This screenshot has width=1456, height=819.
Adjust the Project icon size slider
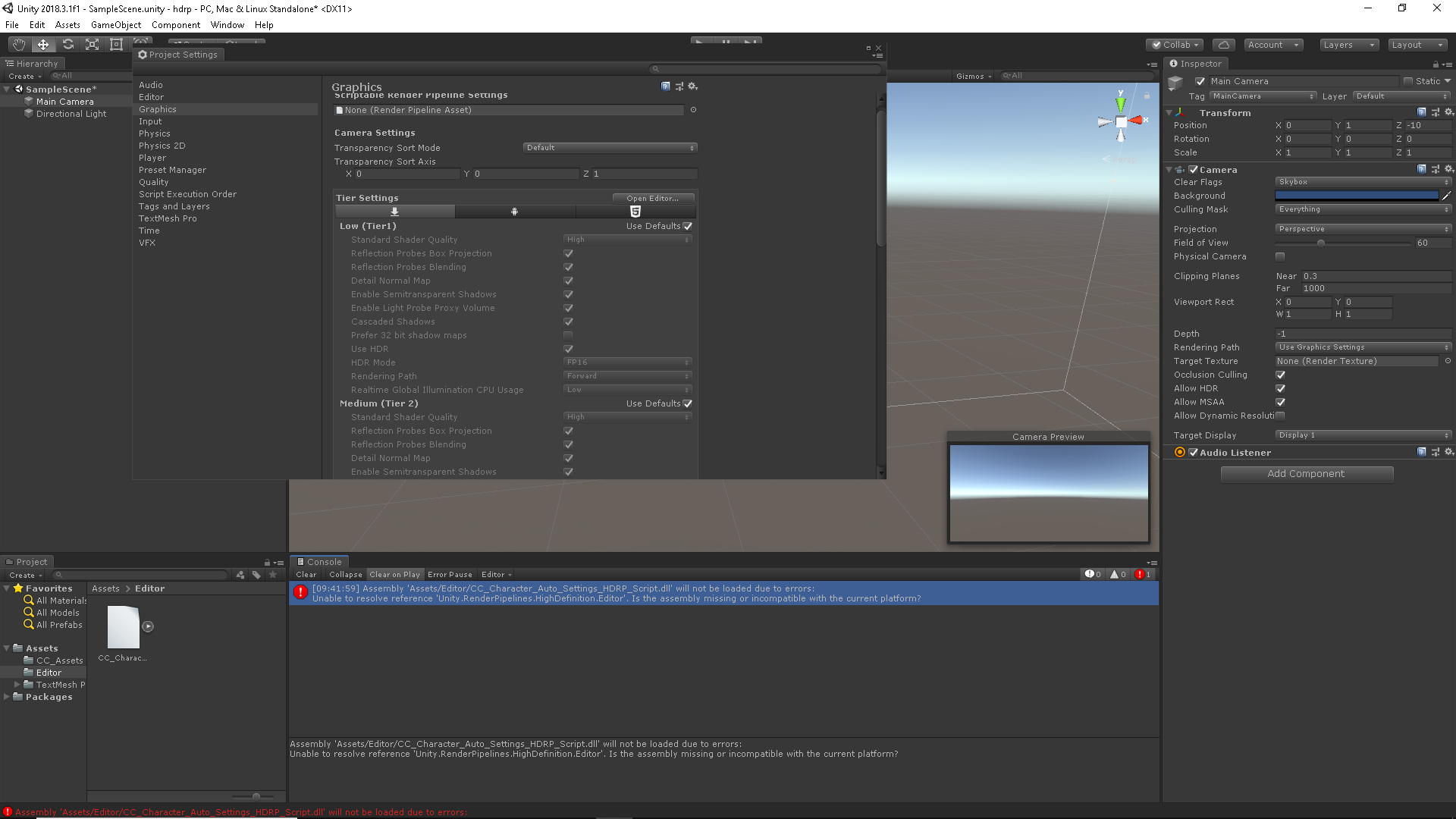256,796
